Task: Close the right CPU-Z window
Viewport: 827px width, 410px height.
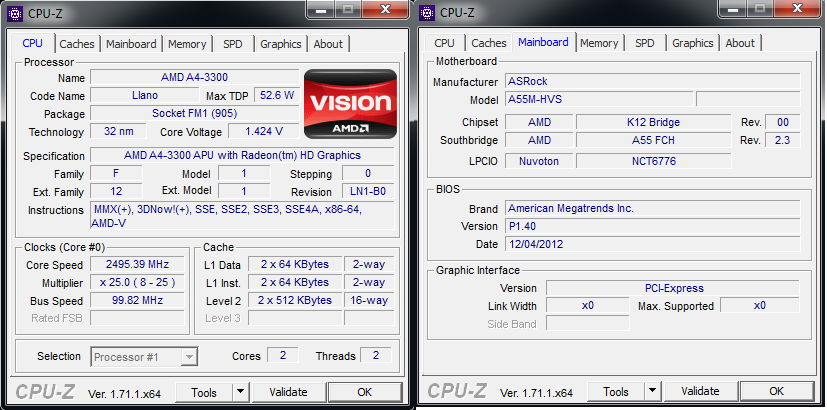Action: (x=797, y=8)
